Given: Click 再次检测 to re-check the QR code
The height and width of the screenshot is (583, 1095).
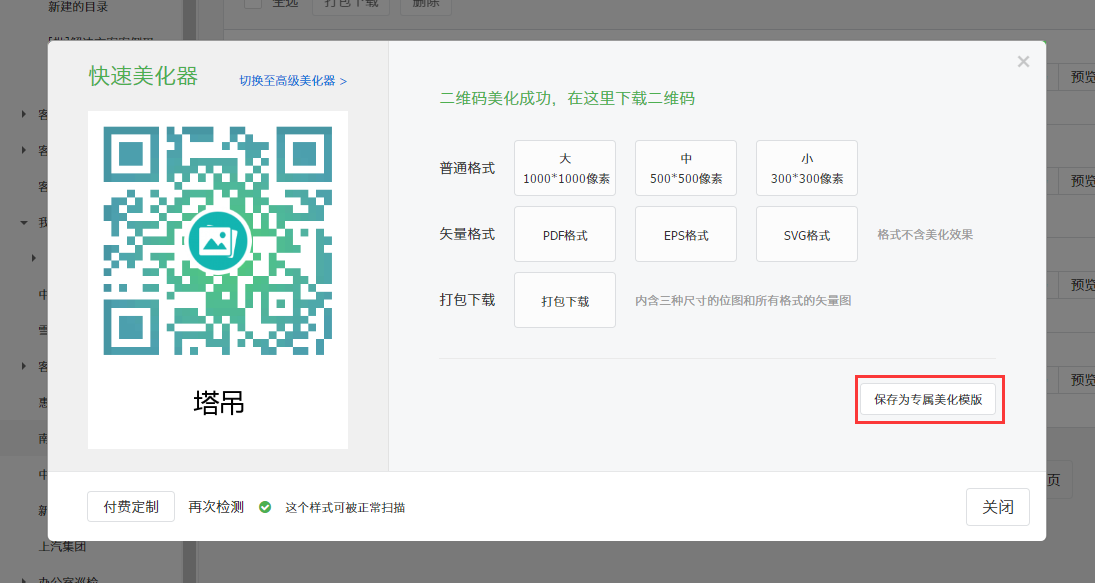Looking at the screenshot, I should [x=216, y=507].
